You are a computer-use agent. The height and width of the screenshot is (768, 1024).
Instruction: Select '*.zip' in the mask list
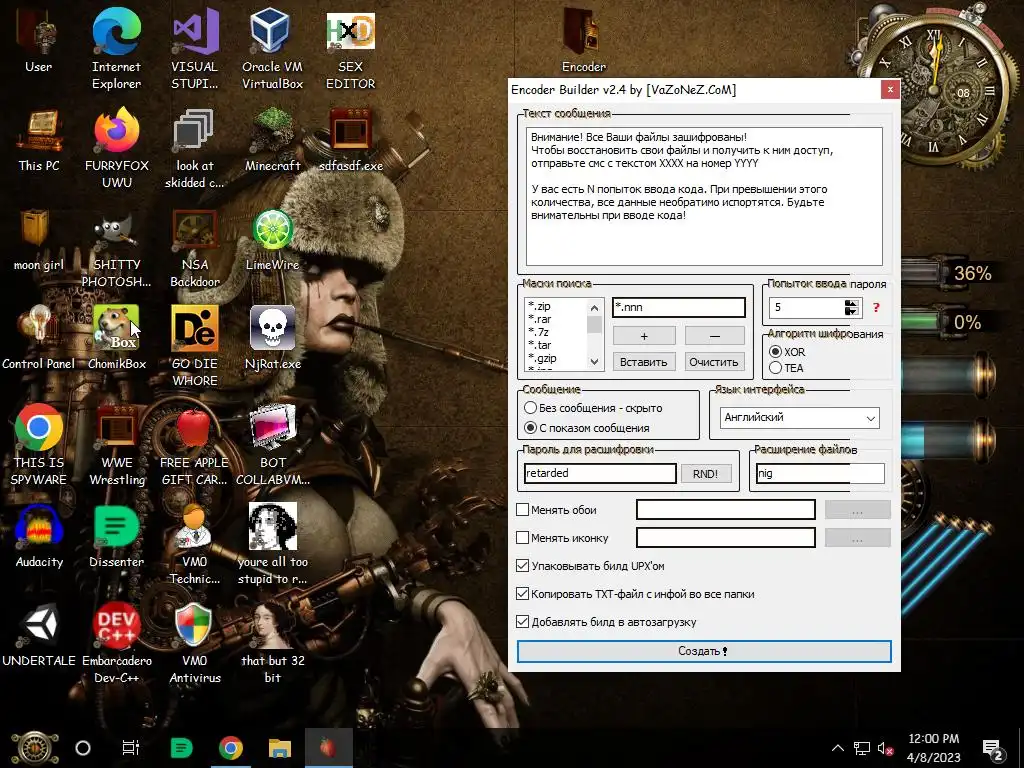click(539, 306)
